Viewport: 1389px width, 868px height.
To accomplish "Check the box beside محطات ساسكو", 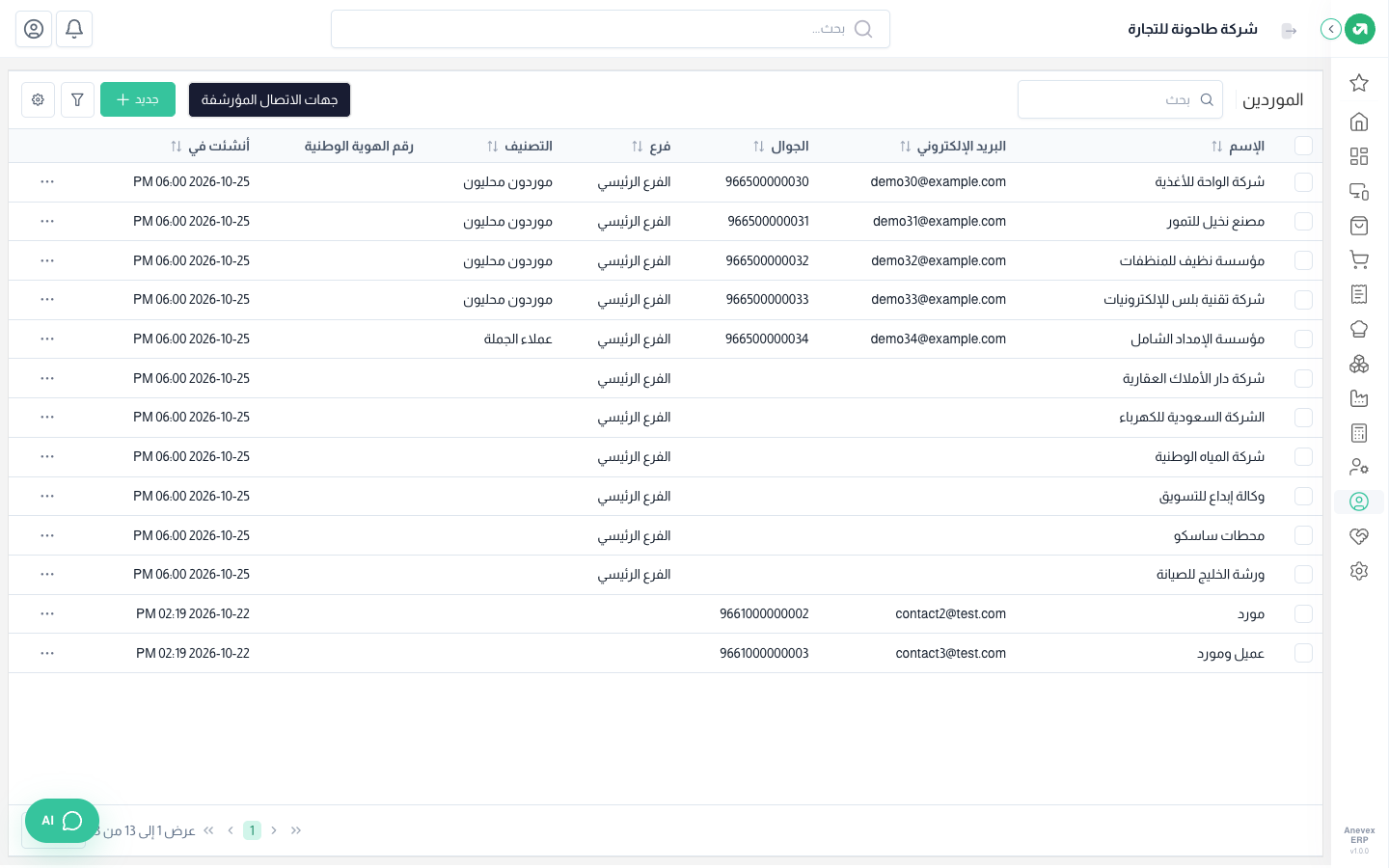I will click(x=1303, y=535).
